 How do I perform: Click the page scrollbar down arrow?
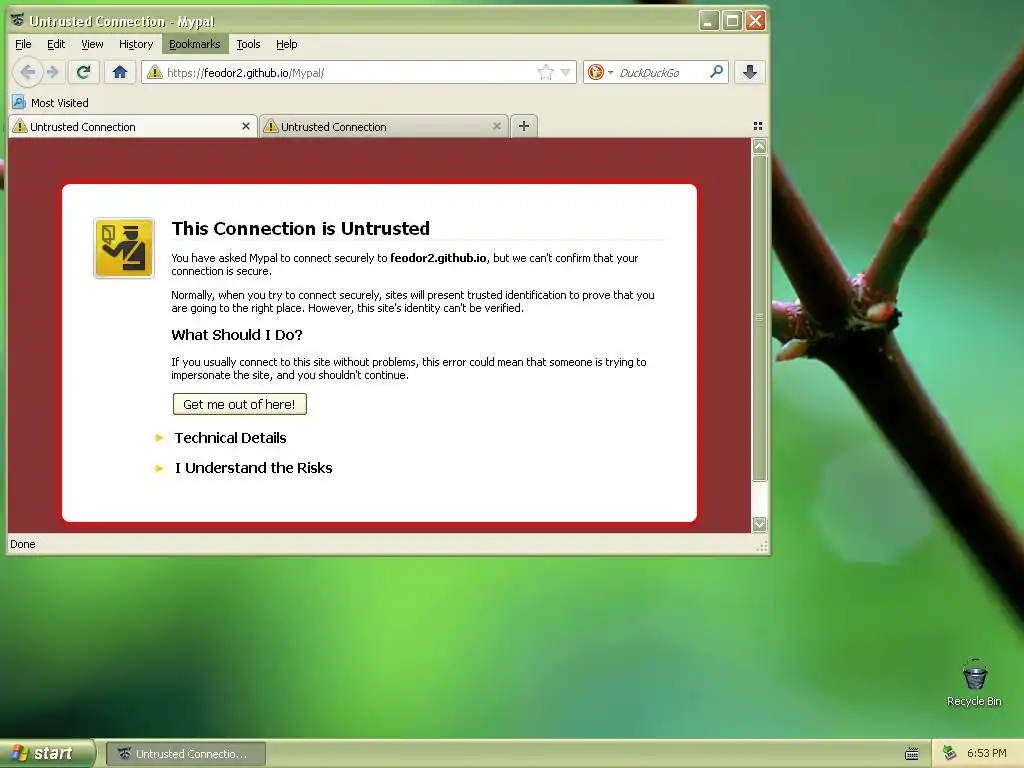tap(759, 524)
